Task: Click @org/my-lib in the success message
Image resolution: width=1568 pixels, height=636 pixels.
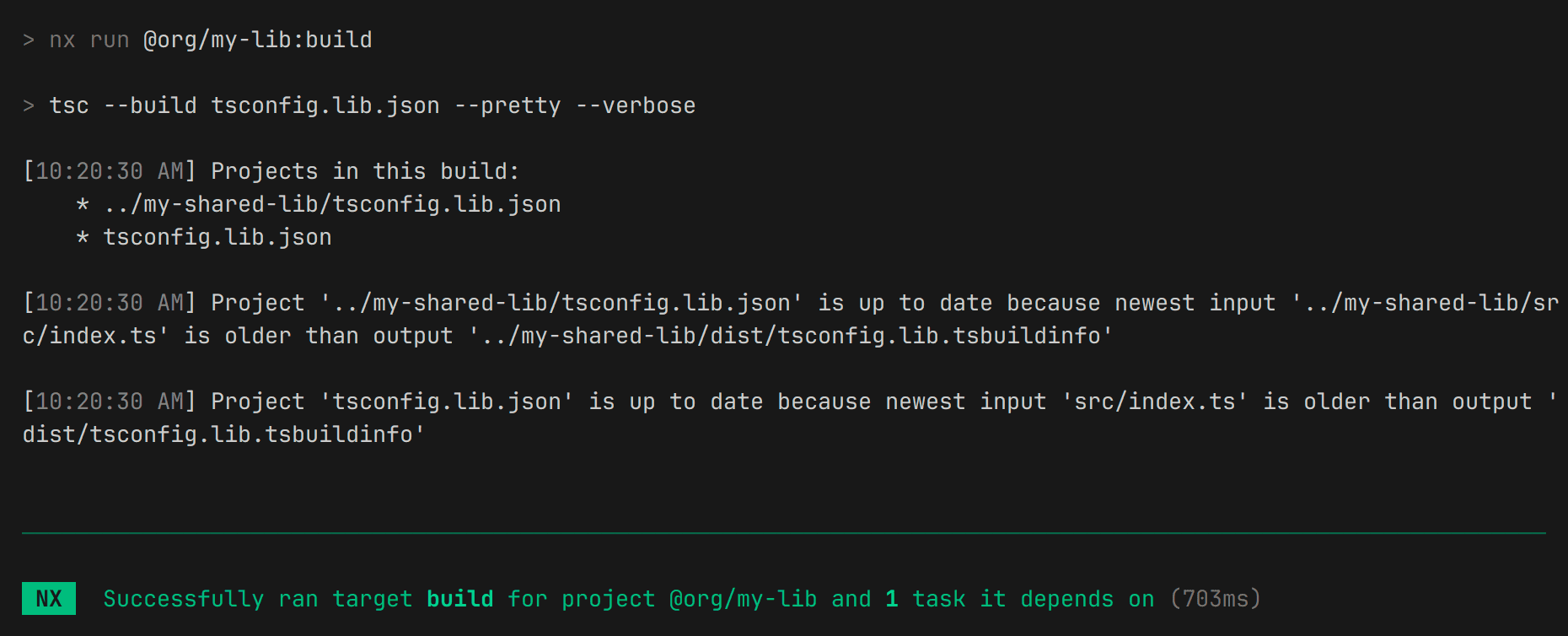Action: (743, 599)
